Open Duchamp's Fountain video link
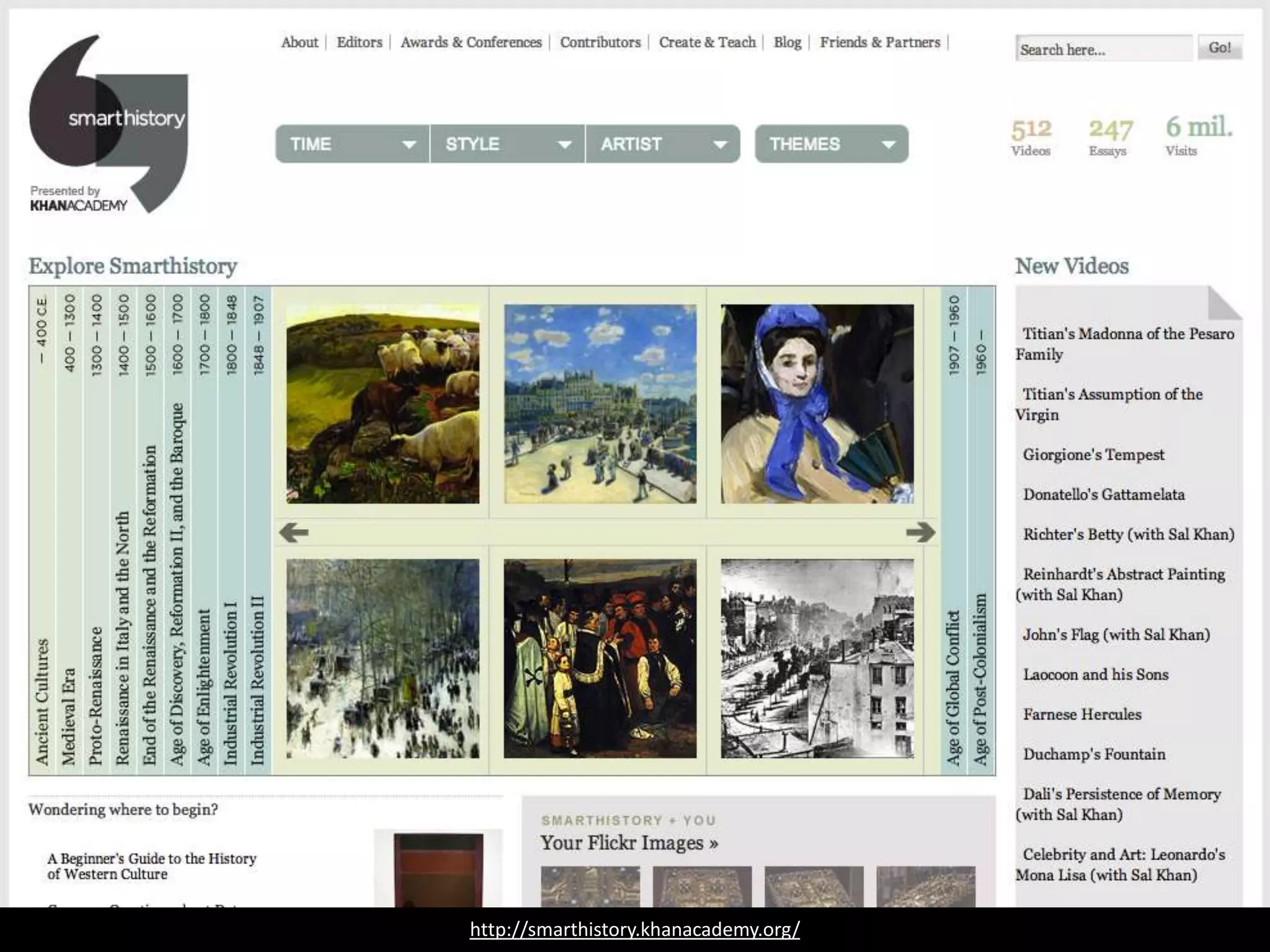This screenshot has width=1270, height=952. (1094, 754)
